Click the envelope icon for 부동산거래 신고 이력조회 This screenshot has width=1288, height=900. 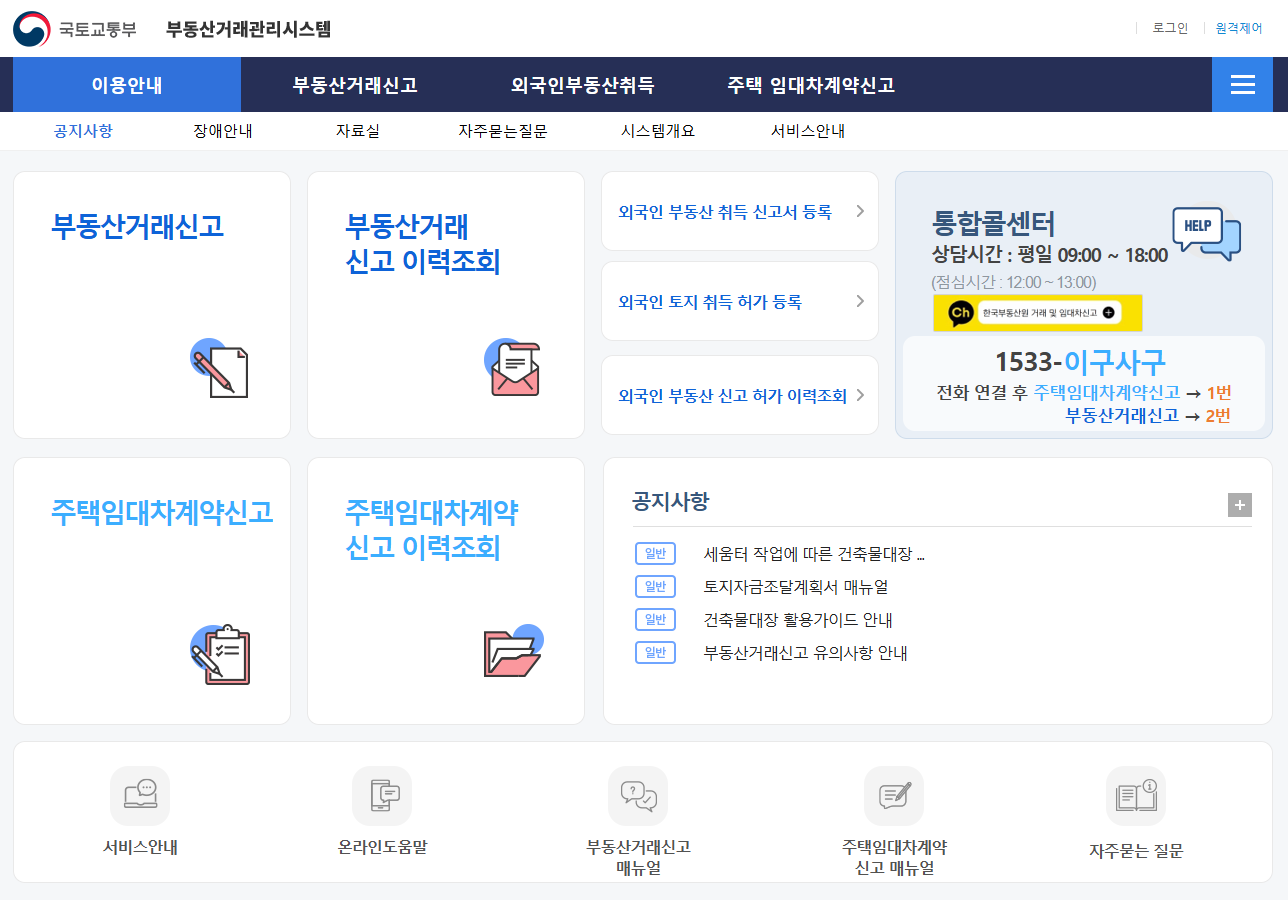click(514, 368)
